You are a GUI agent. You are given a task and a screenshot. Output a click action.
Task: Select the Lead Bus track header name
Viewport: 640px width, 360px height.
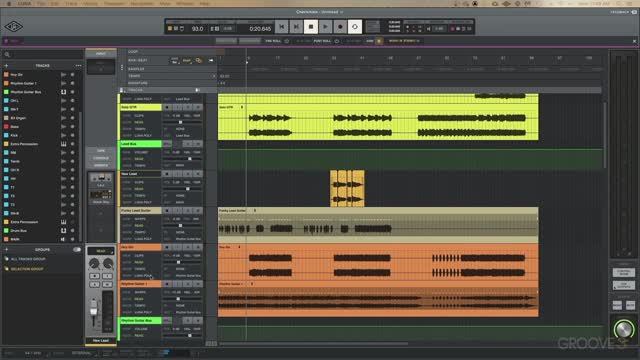(x=141, y=144)
